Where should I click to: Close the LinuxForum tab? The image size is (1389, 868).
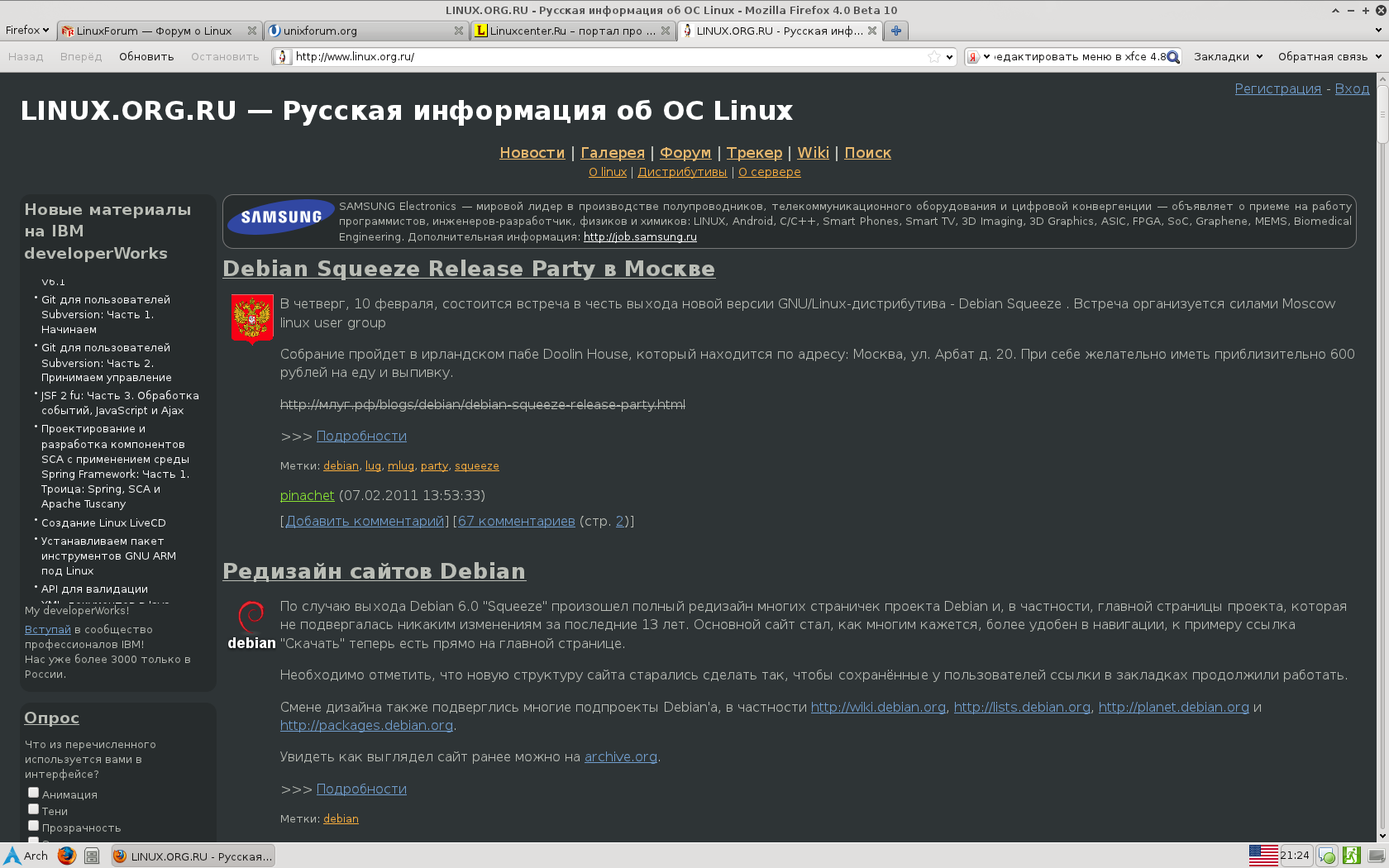tap(252, 31)
